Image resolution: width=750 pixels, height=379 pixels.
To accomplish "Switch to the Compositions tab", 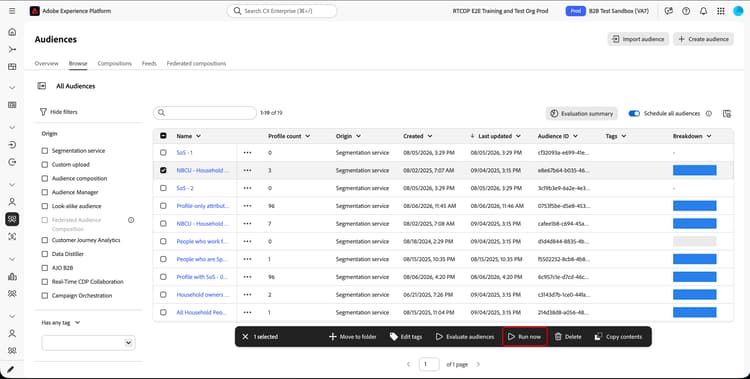I will click(x=114, y=64).
